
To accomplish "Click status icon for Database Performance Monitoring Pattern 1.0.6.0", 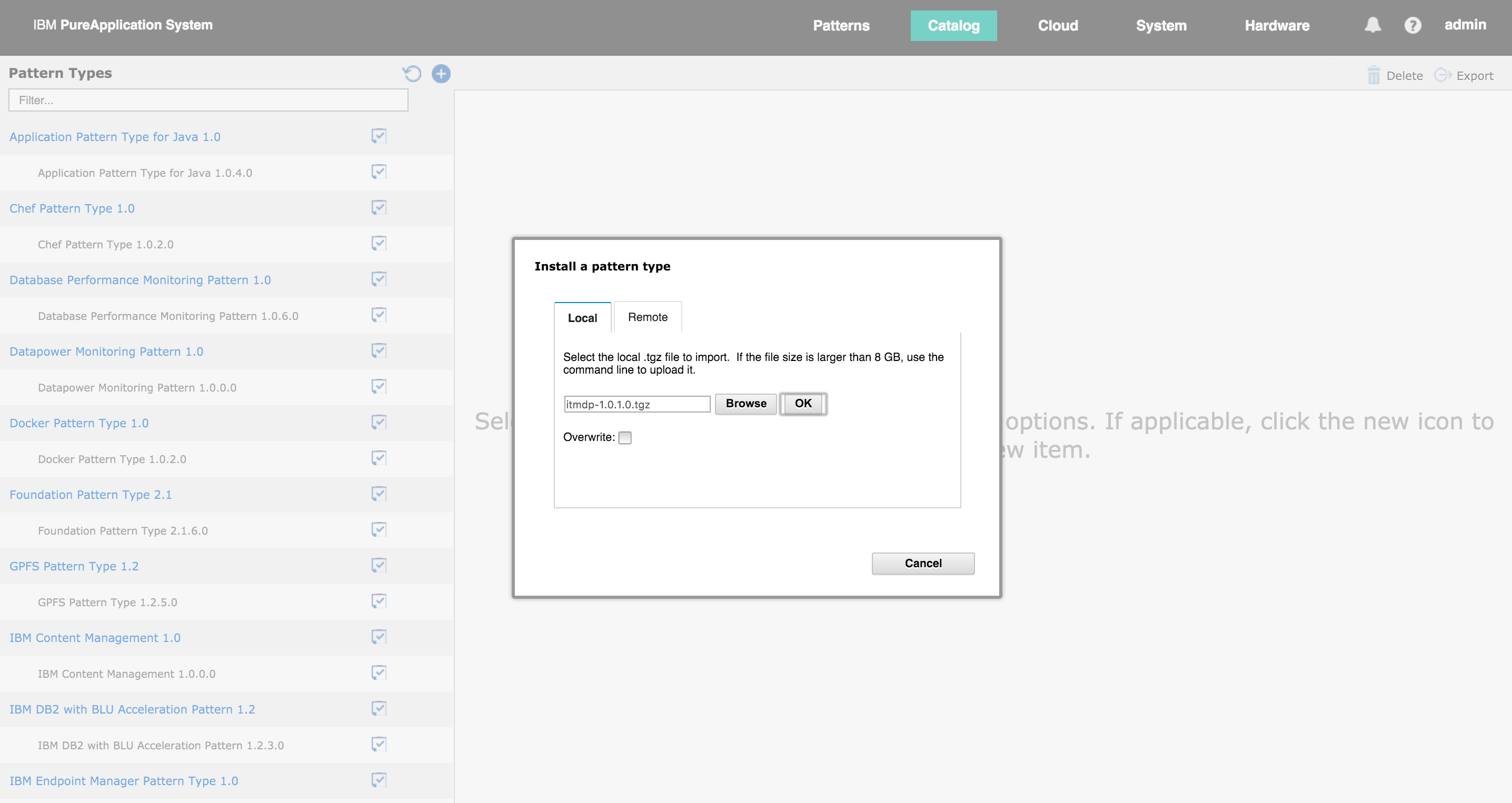I will (379, 315).
